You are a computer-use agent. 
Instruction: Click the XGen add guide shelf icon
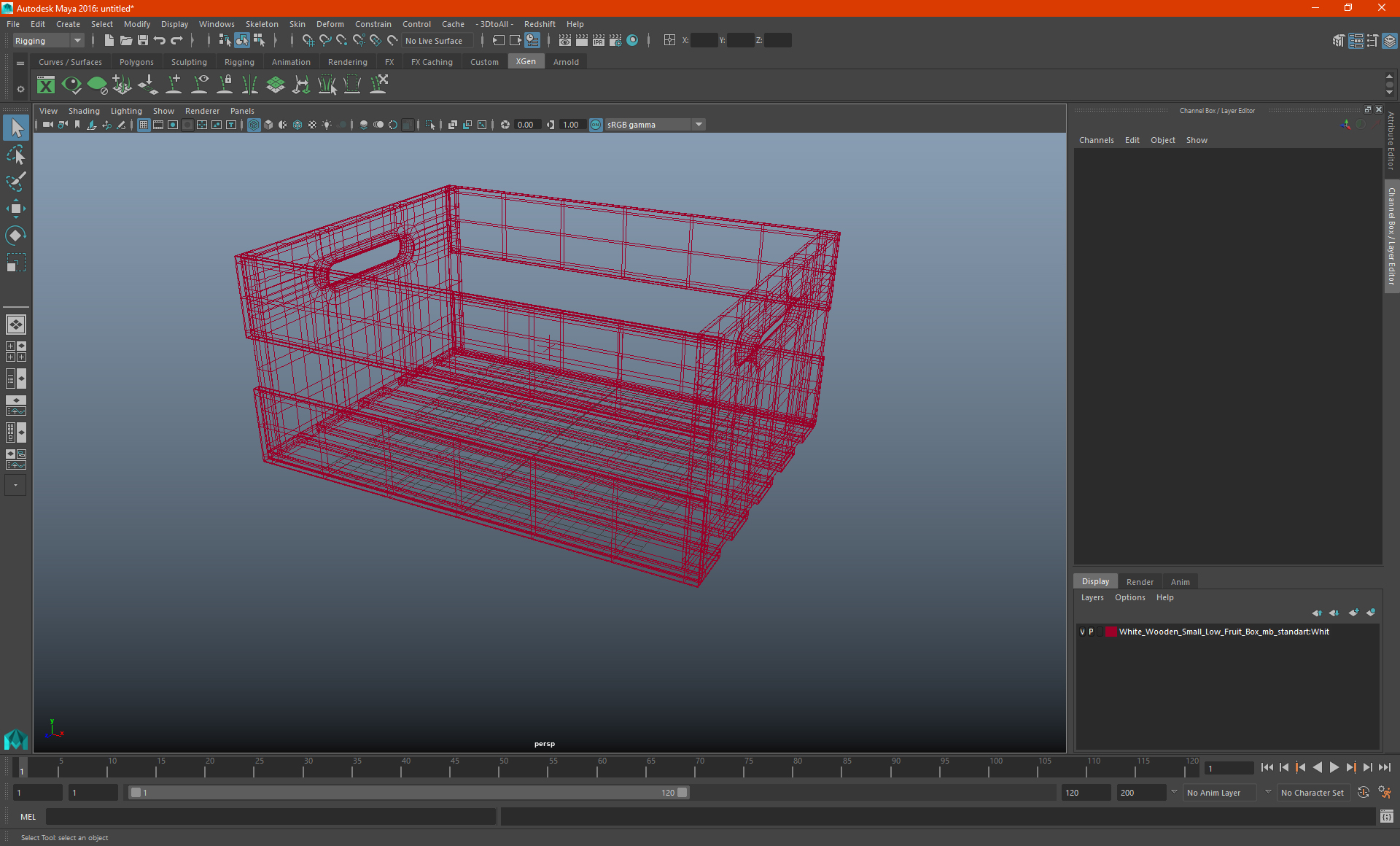pos(174,85)
